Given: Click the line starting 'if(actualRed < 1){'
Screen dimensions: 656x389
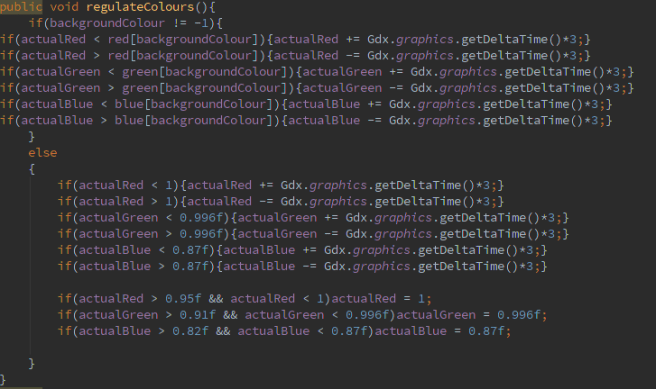Looking at the screenshot, I should pyautogui.click(x=281, y=185).
